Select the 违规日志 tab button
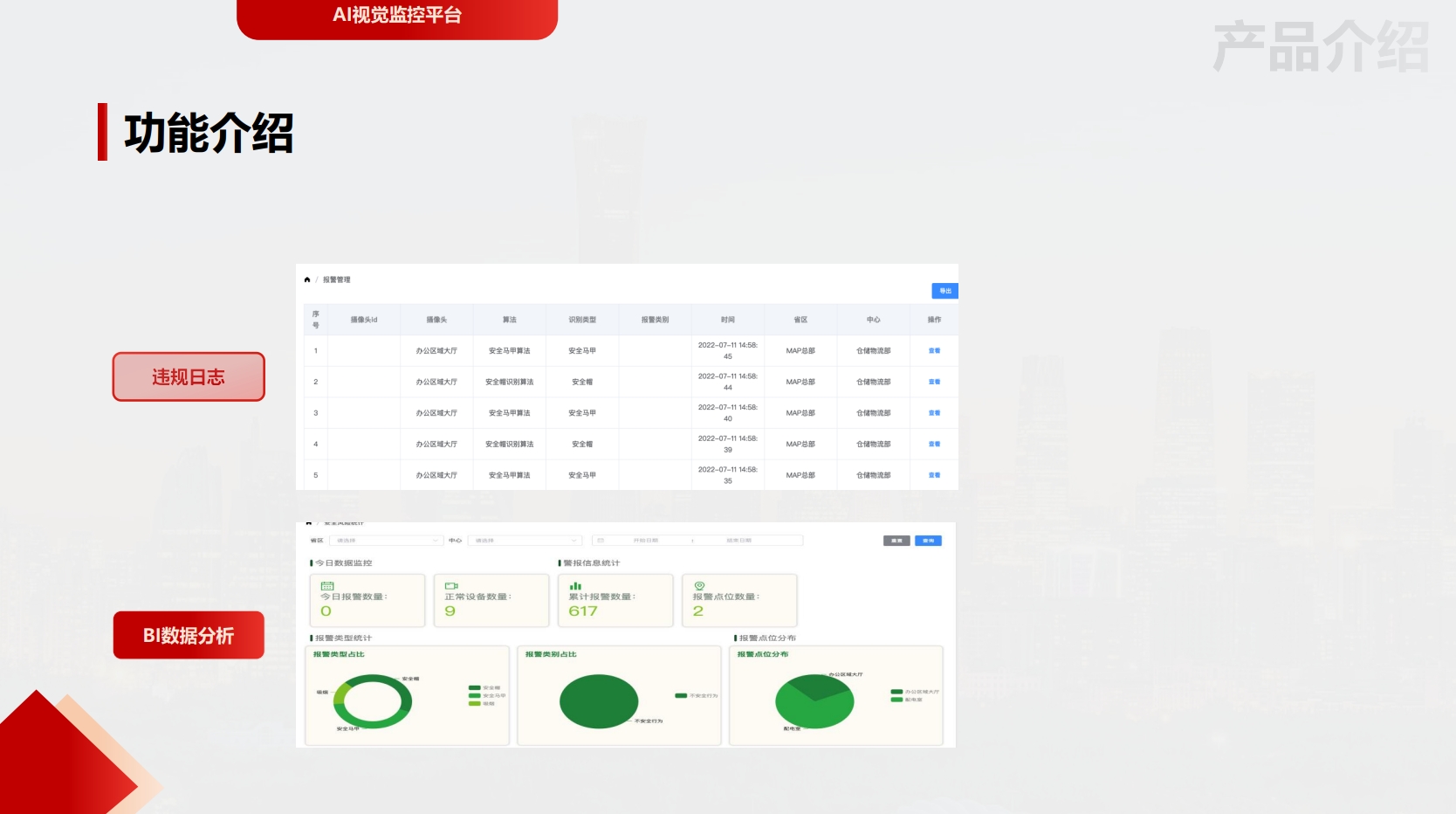The image size is (1456, 814). coord(189,377)
